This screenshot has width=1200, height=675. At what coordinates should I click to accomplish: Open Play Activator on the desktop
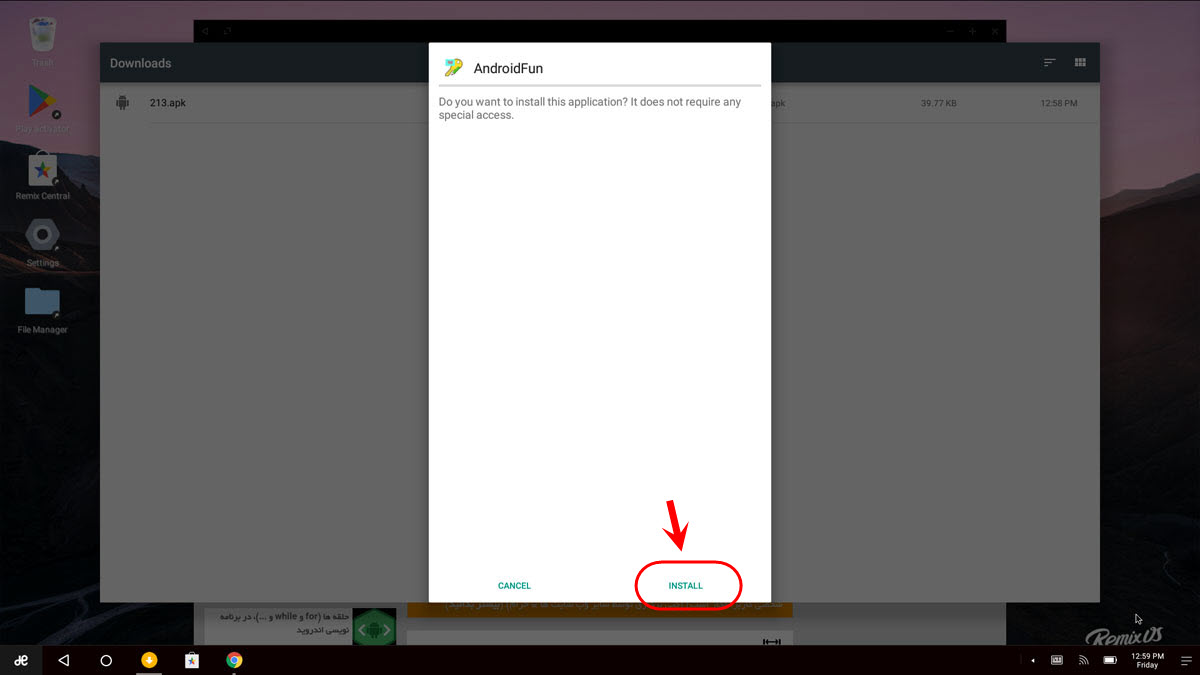(42, 108)
